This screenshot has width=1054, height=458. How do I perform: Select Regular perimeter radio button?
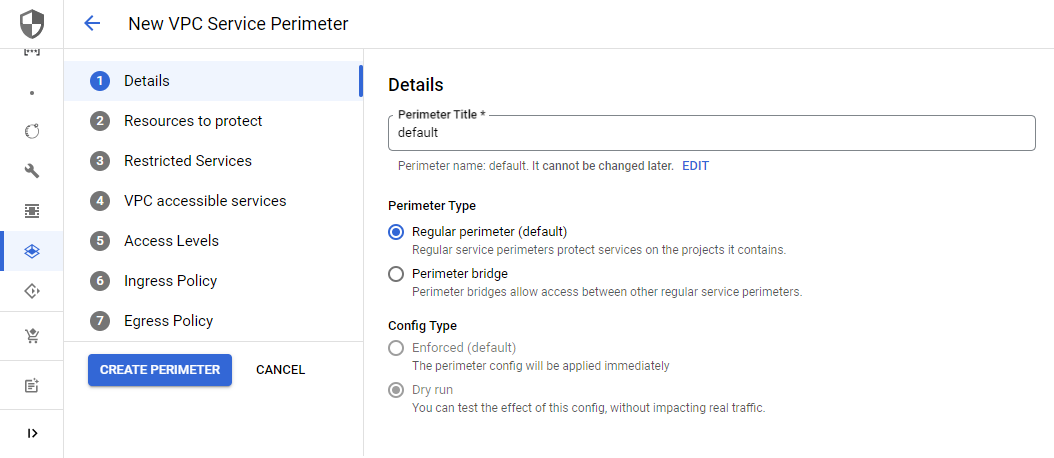coord(396,232)
